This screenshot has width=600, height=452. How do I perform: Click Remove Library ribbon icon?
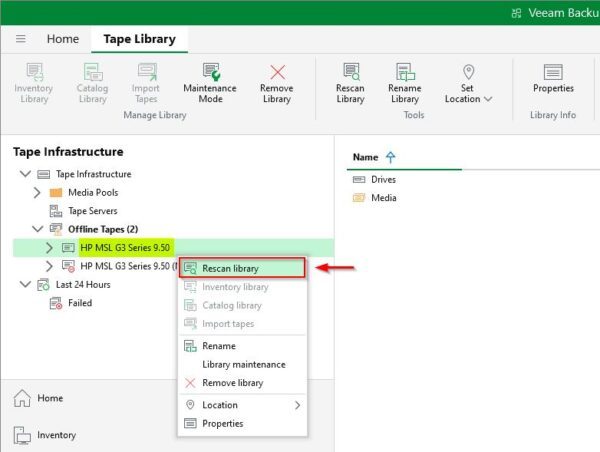277,83
